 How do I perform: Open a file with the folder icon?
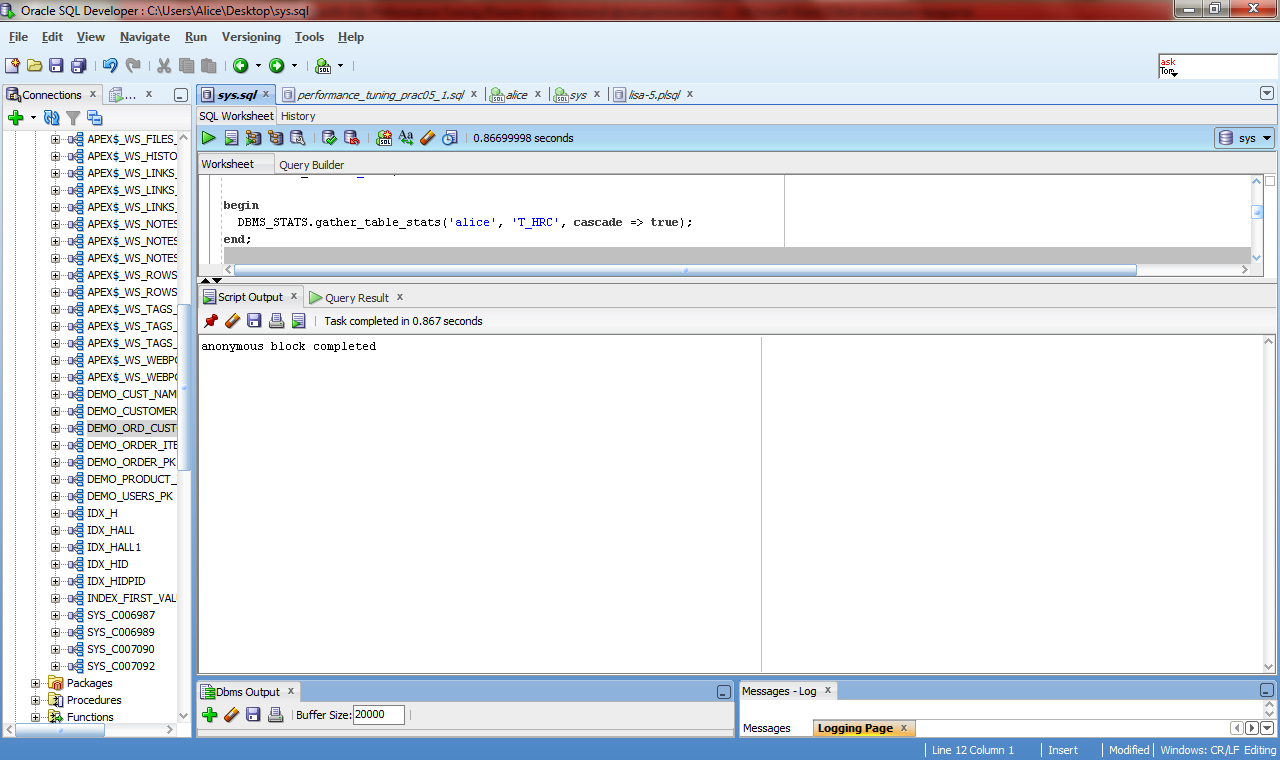click(x=34, y=66)
